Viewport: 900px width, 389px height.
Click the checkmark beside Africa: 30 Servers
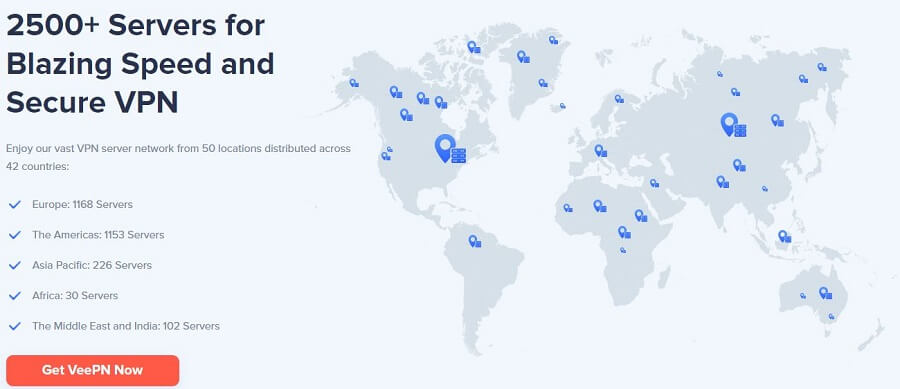[x=15, y=295]
